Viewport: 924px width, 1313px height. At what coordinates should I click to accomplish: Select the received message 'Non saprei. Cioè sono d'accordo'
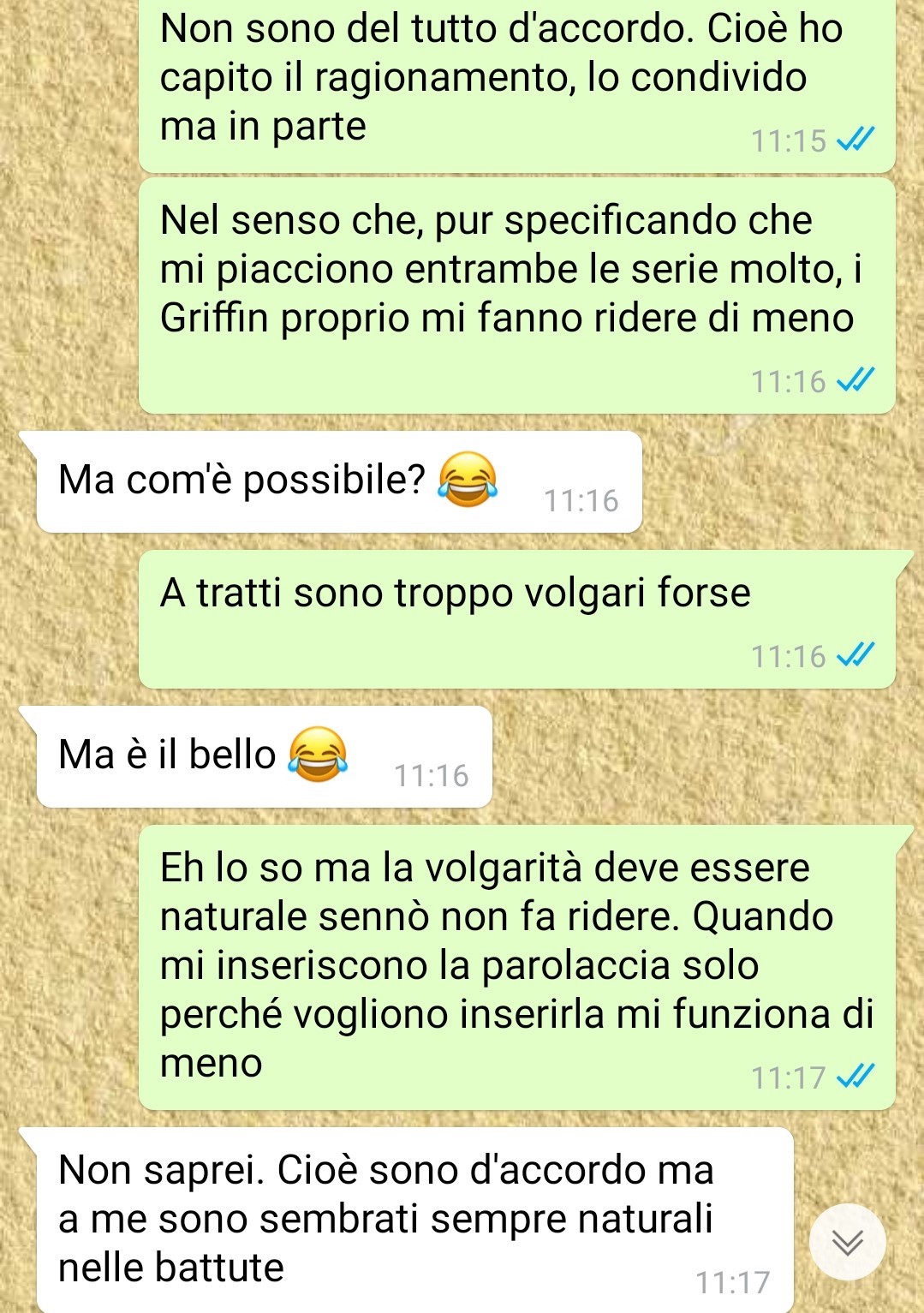(414, 1220)
